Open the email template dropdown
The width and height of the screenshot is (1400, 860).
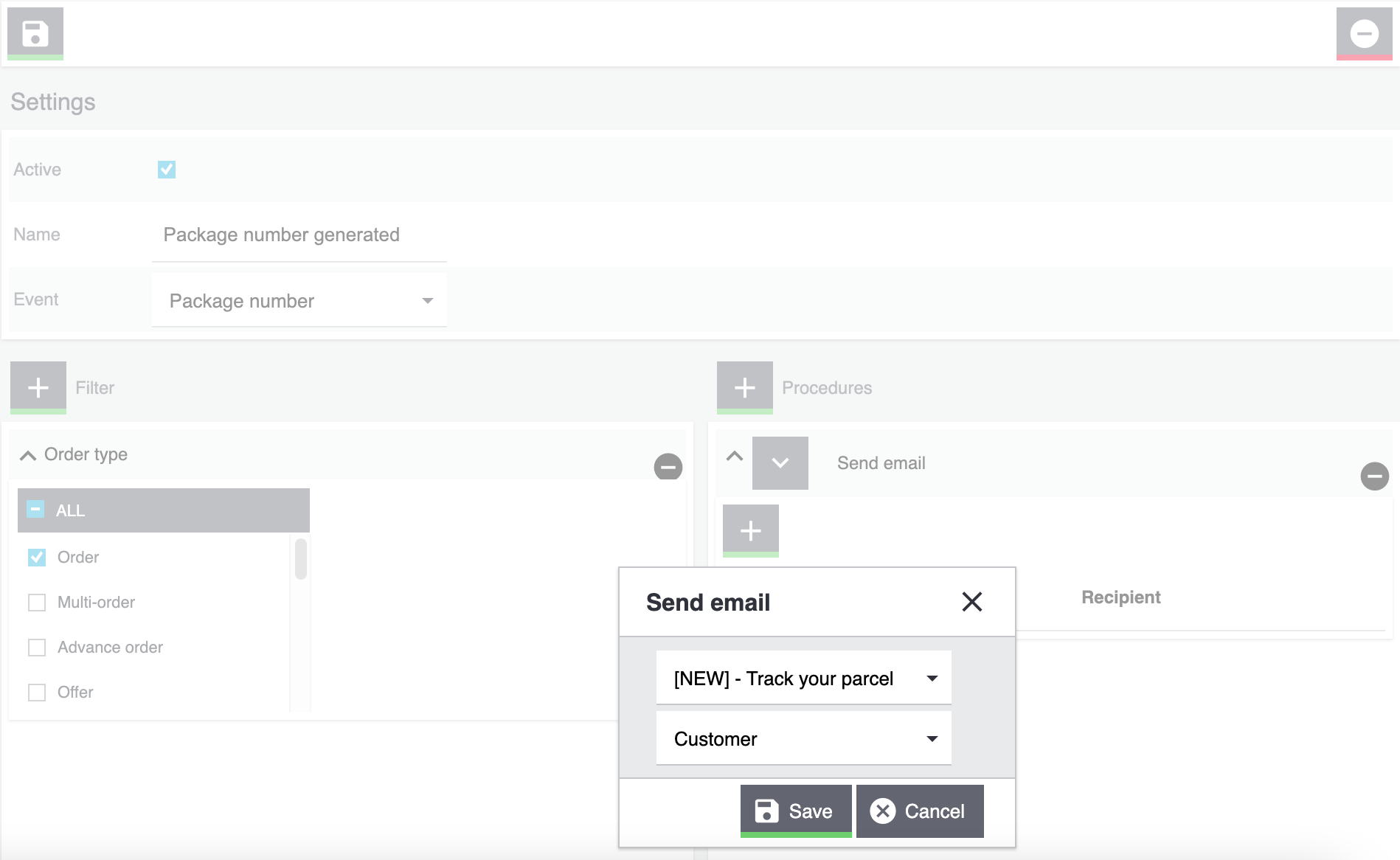coord(803,678)
